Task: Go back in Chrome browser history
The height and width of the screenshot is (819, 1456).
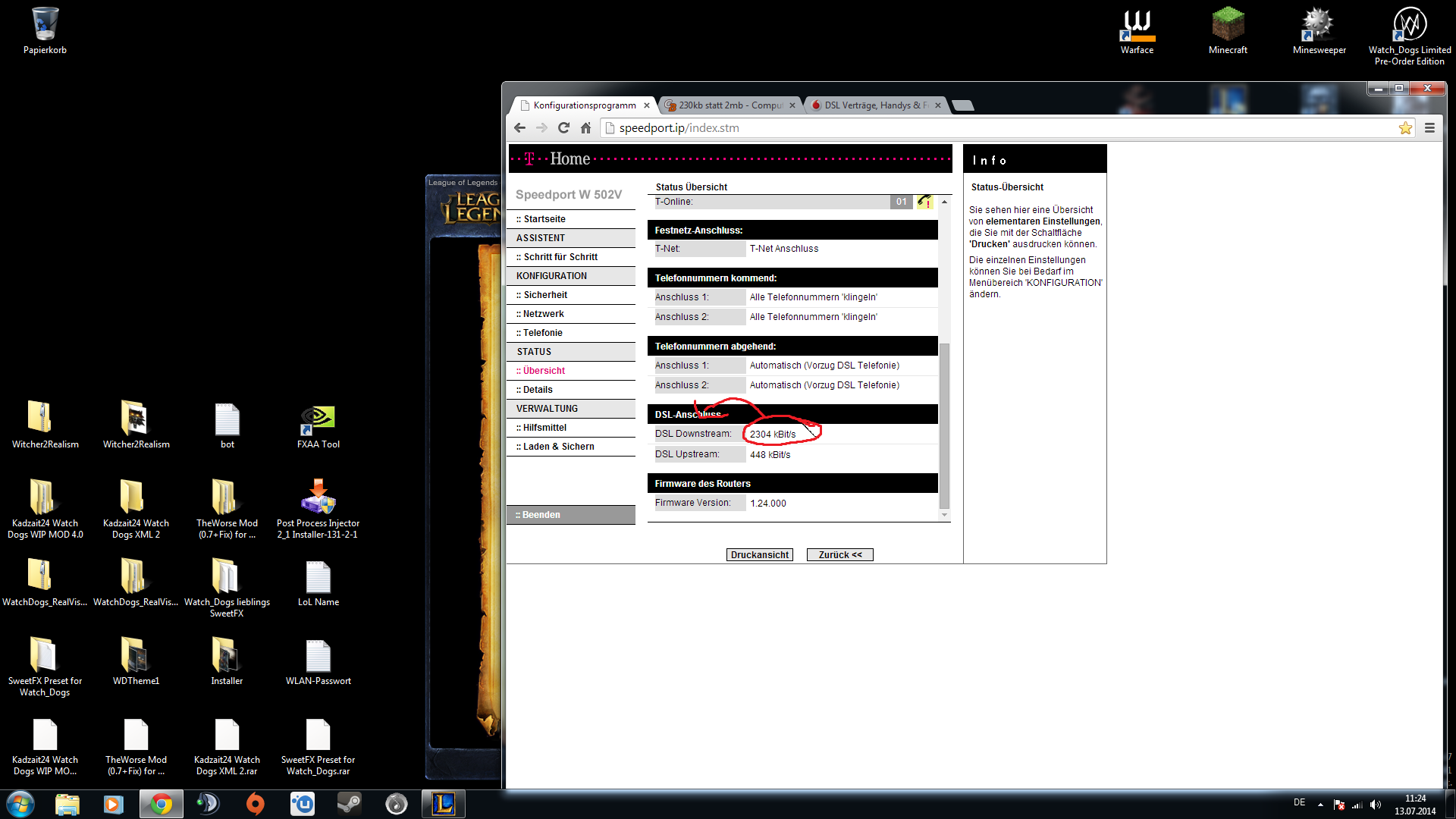Action: pos(519,128)
